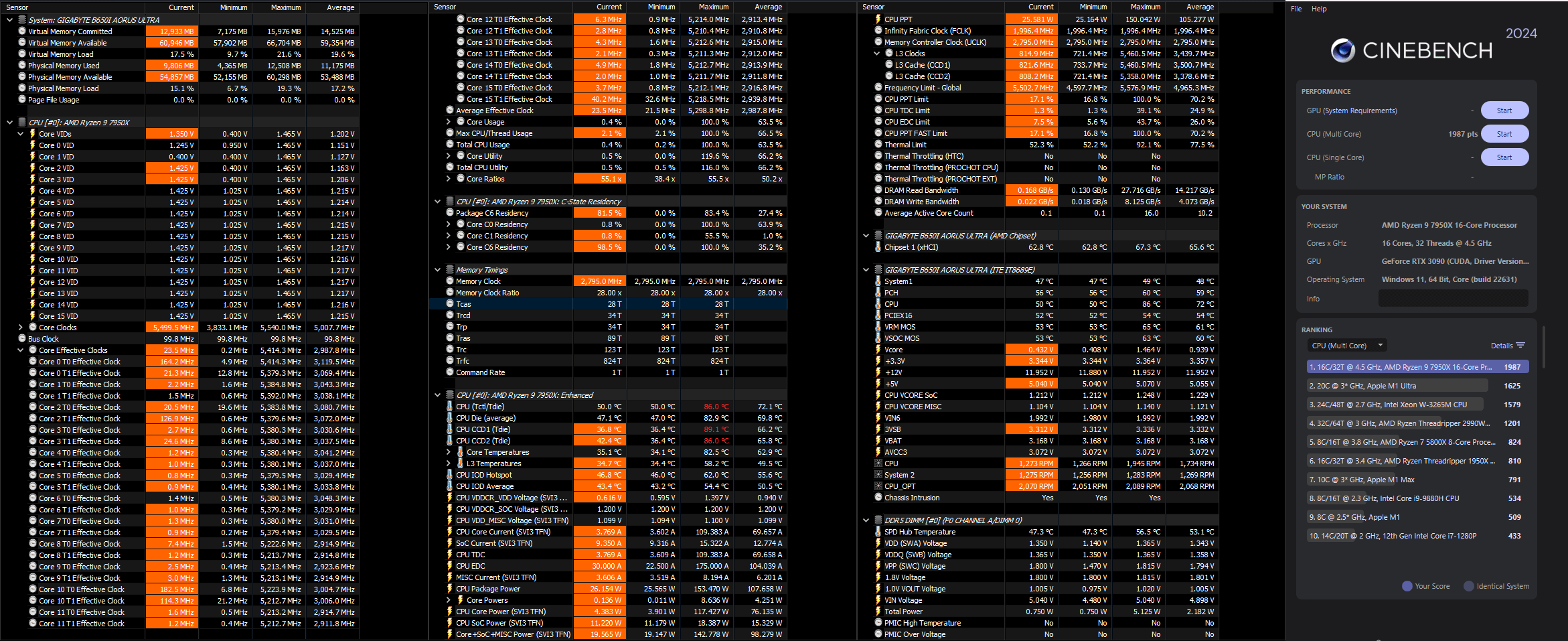Click the thermometer icon beside Chipset 1 (xHCI)
The height and width of the screenshot is (641, 1568).
[878, 246]
